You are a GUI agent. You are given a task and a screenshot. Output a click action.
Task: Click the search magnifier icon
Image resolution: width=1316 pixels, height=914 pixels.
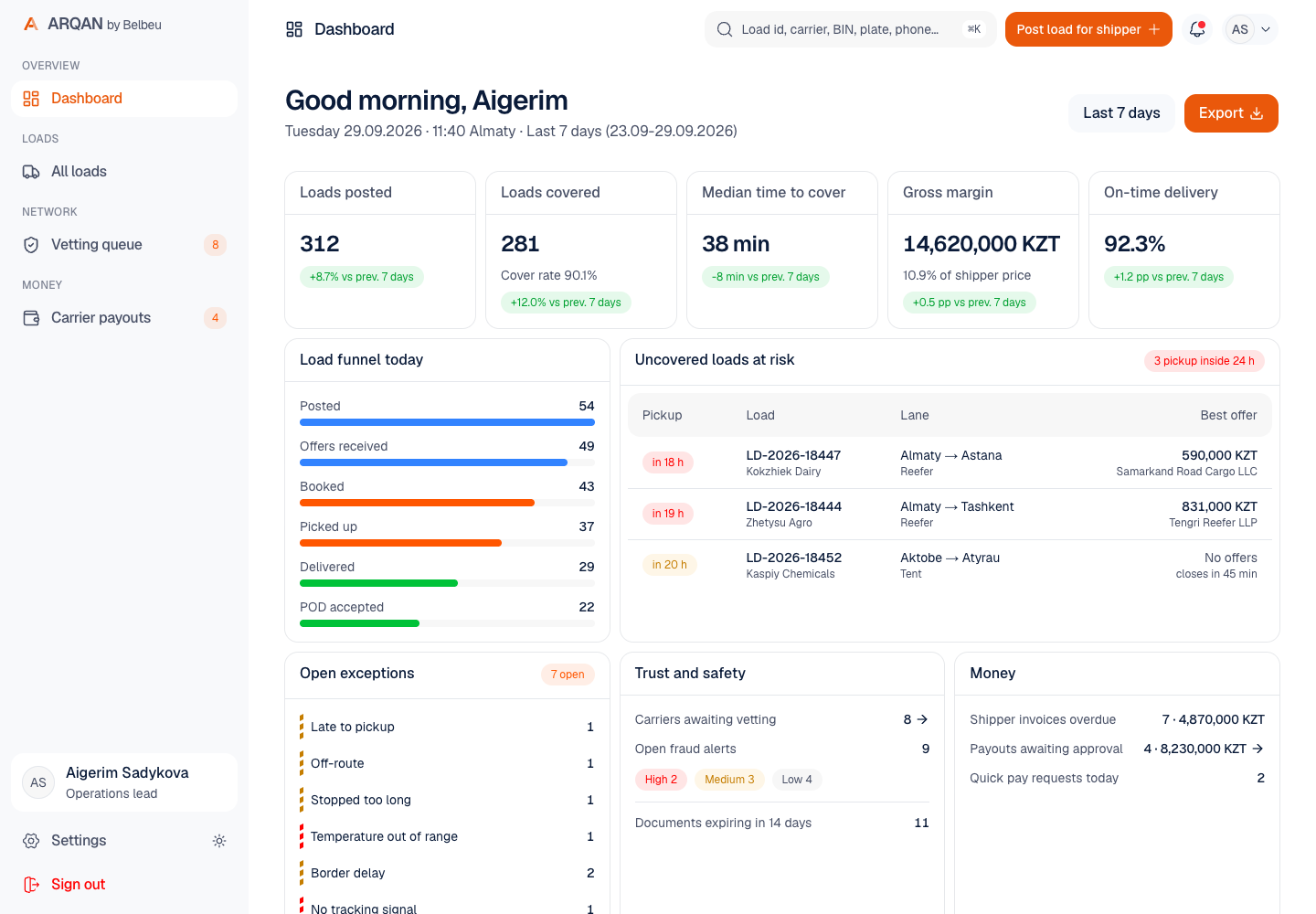click(x=725, y=29)
